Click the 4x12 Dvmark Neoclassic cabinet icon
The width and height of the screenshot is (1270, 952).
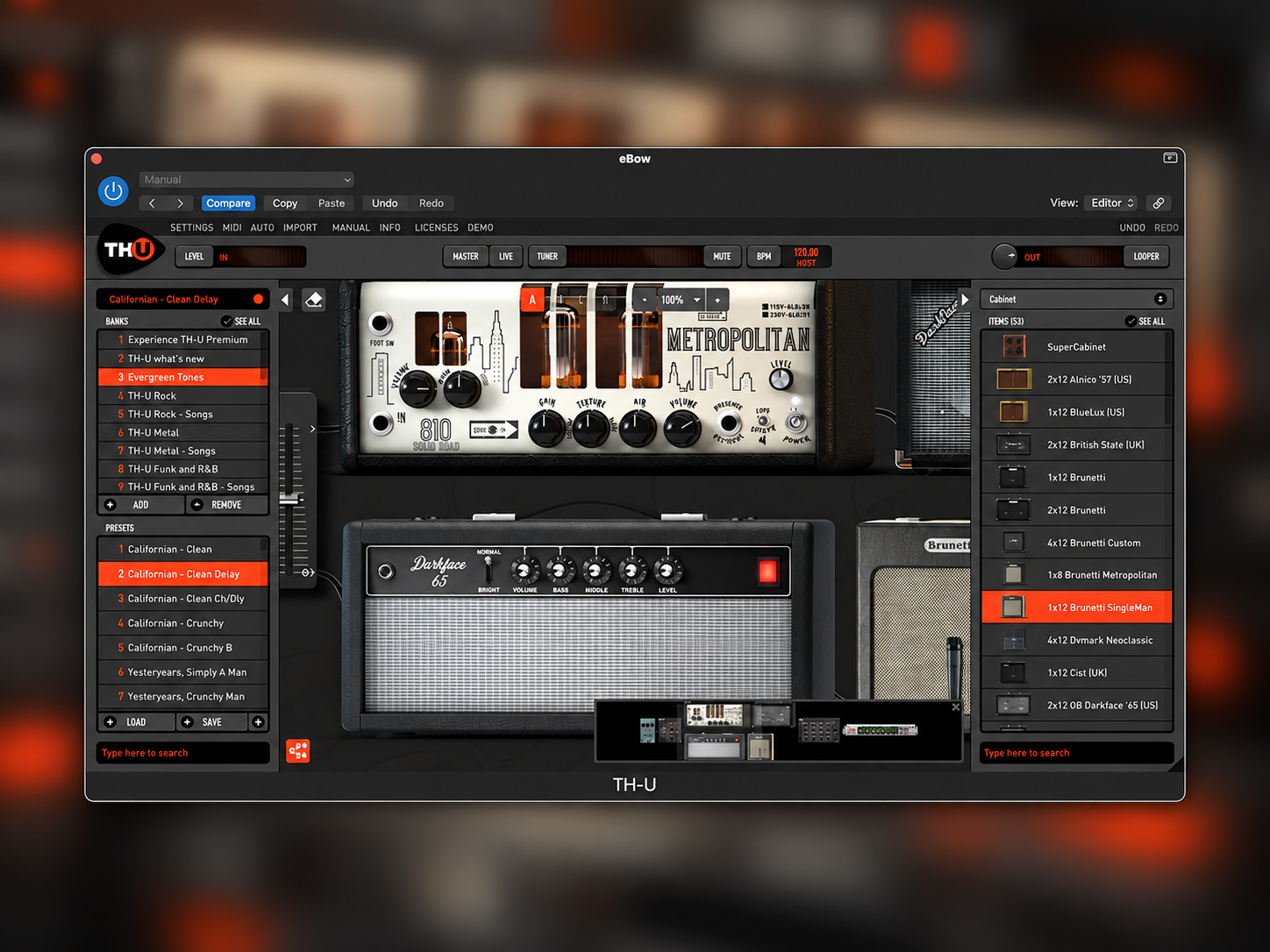(x=1014, y=640)
